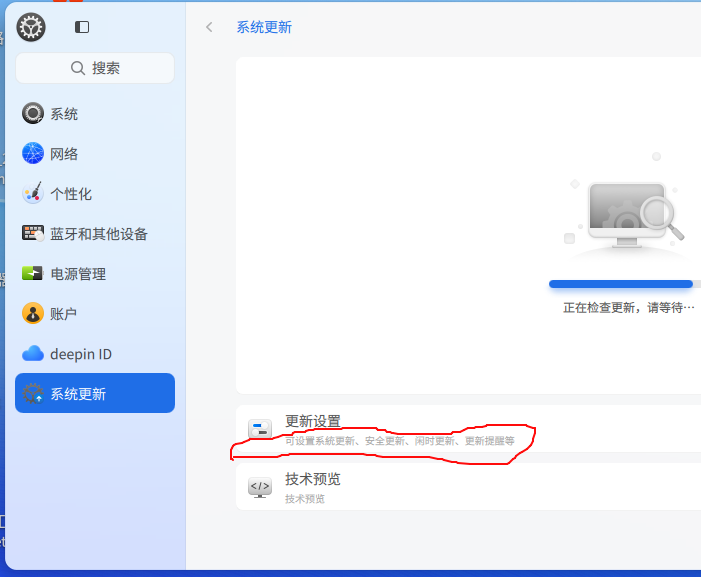Open 蓝牙和其他设备 settings
The width and height of the screenshot is (701, 577).
coord(95,233)
